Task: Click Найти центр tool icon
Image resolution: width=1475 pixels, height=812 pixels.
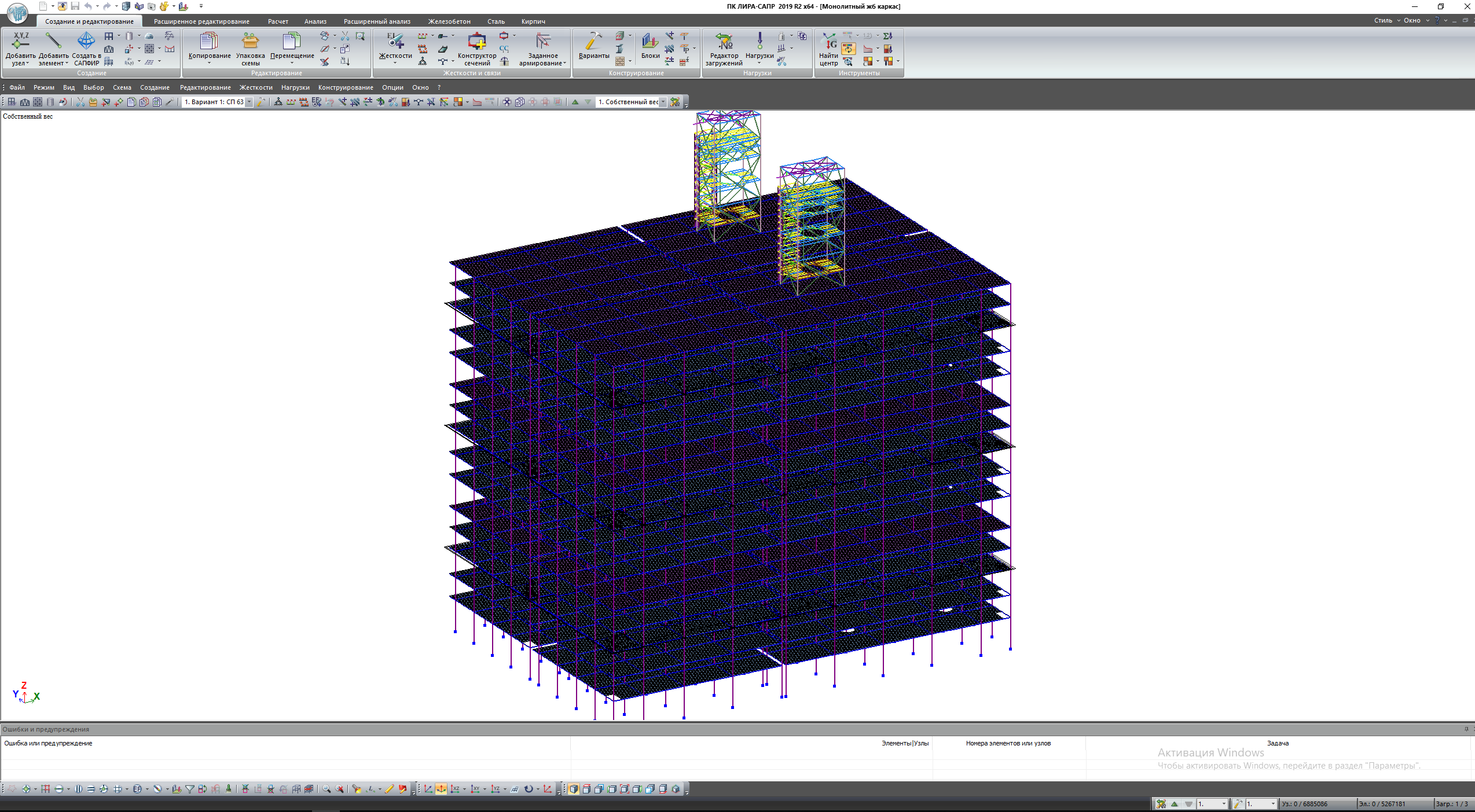Action: [x=828, y=42]
